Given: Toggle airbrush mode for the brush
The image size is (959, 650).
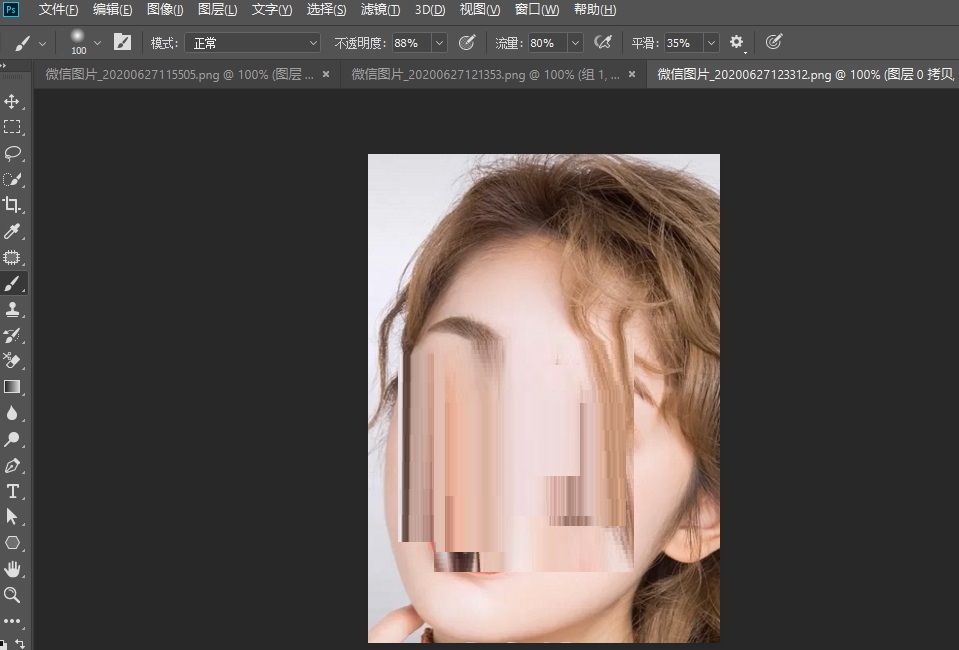Looking at the screenshot, I should click(602, 42).
